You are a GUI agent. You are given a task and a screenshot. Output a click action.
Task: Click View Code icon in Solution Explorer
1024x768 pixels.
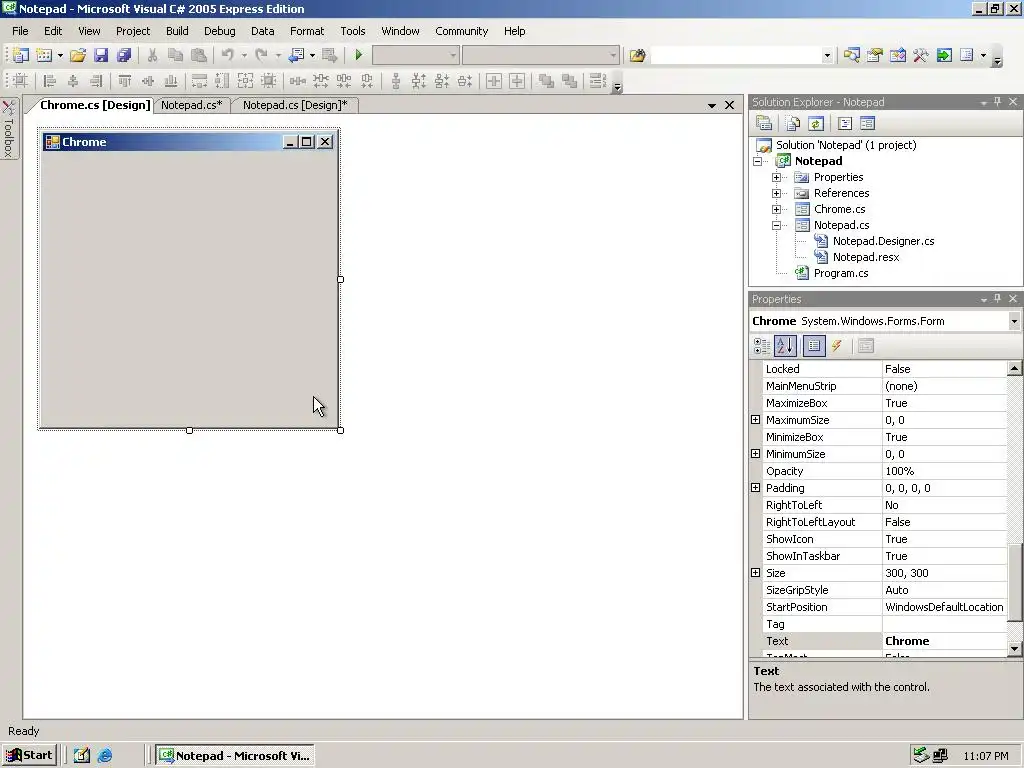click(x=845, y=123)
